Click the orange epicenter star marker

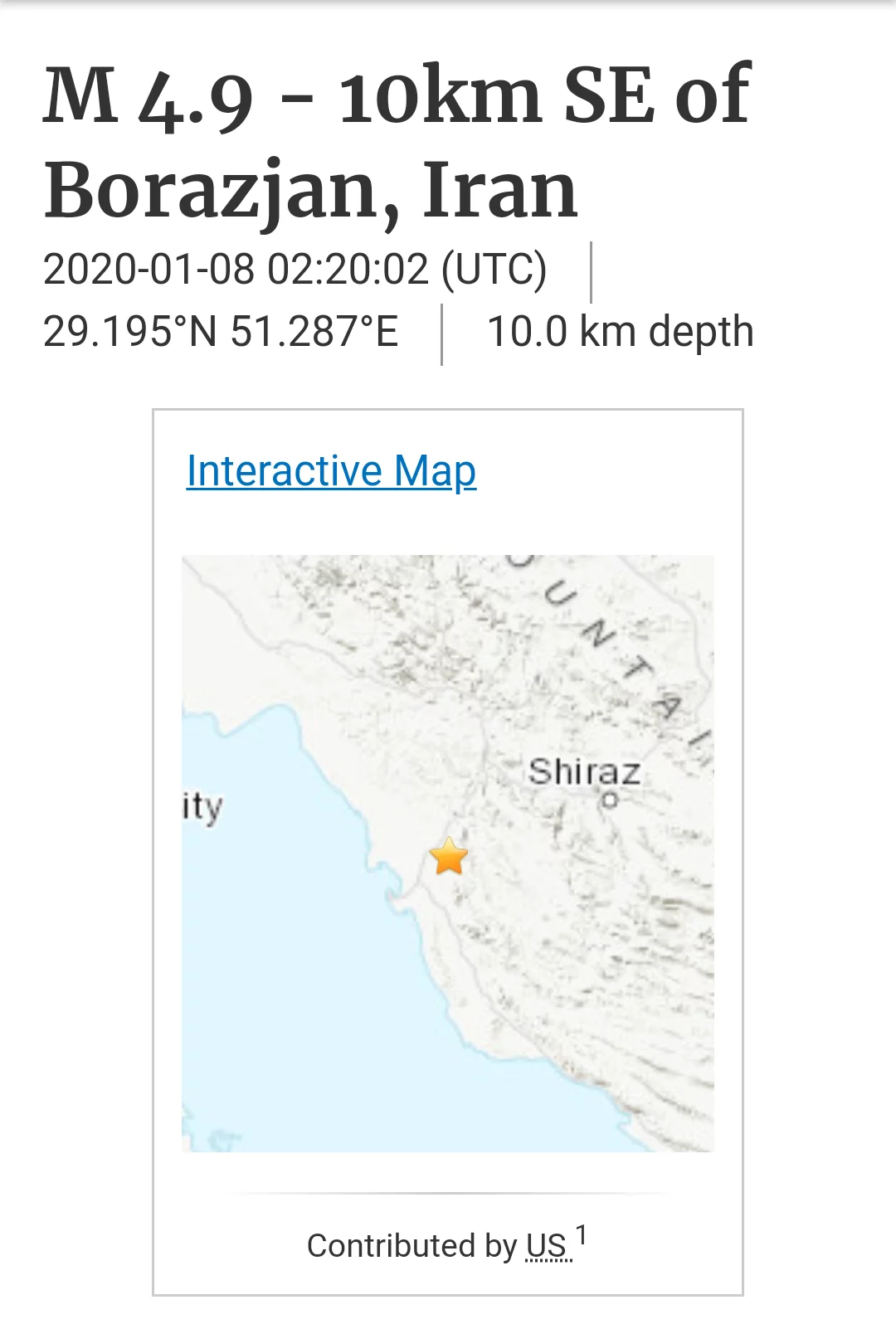click(x=449, y=856)
